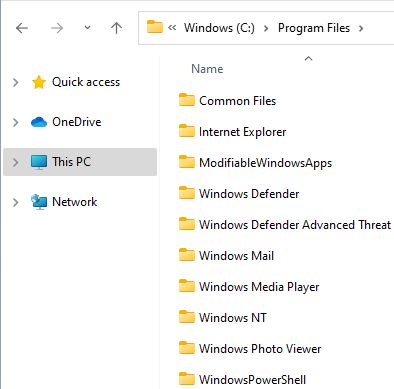Viewport: 394px width, 389px height.
Task: Select the Windows Defender folder name
Action: [x=249, y=194]
